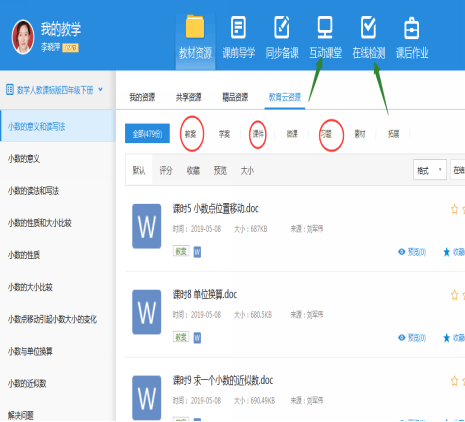This screenshot has height=422, width=465.
Task: Click the textbook icon beside 数学人教课标版四年级下册
Action: (x=10, y=90)
